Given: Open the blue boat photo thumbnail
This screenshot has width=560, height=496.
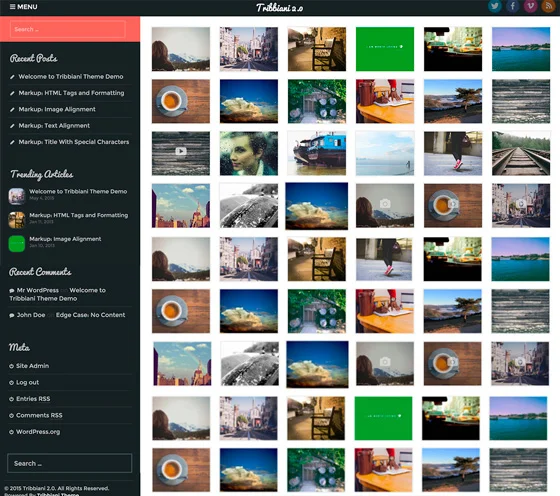Looking at the screenshot, I should click(x=317, y=153).
